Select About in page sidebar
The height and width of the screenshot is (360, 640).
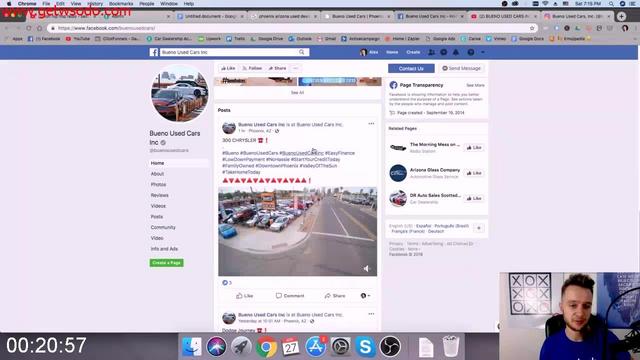tap(158, 173)
